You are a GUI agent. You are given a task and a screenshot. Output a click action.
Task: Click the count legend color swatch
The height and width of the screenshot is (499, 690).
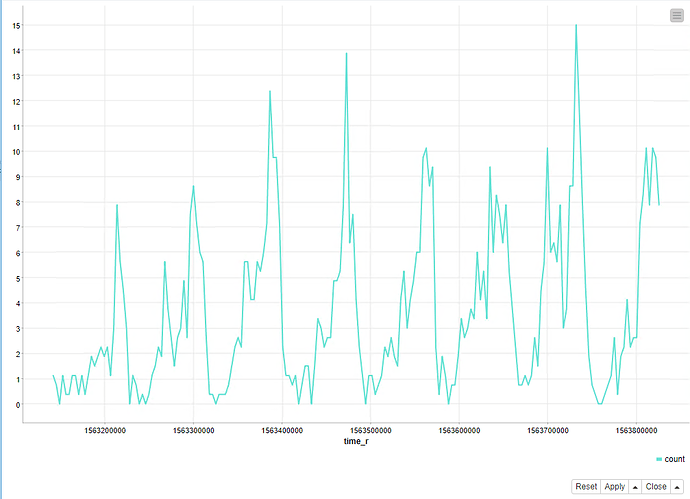[659, 459]
